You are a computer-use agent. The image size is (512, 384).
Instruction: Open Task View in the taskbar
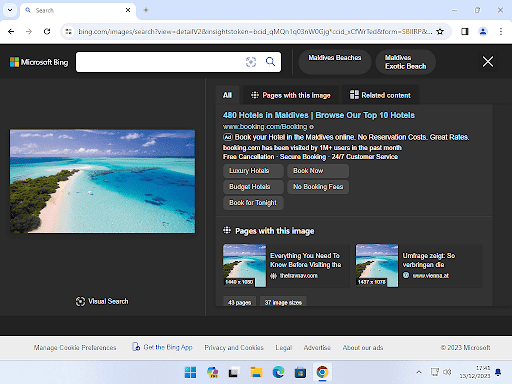coord(234,372)
